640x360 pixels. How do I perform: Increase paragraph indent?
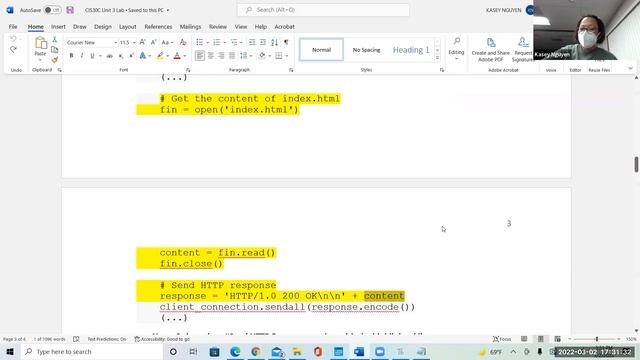point(263,42)
